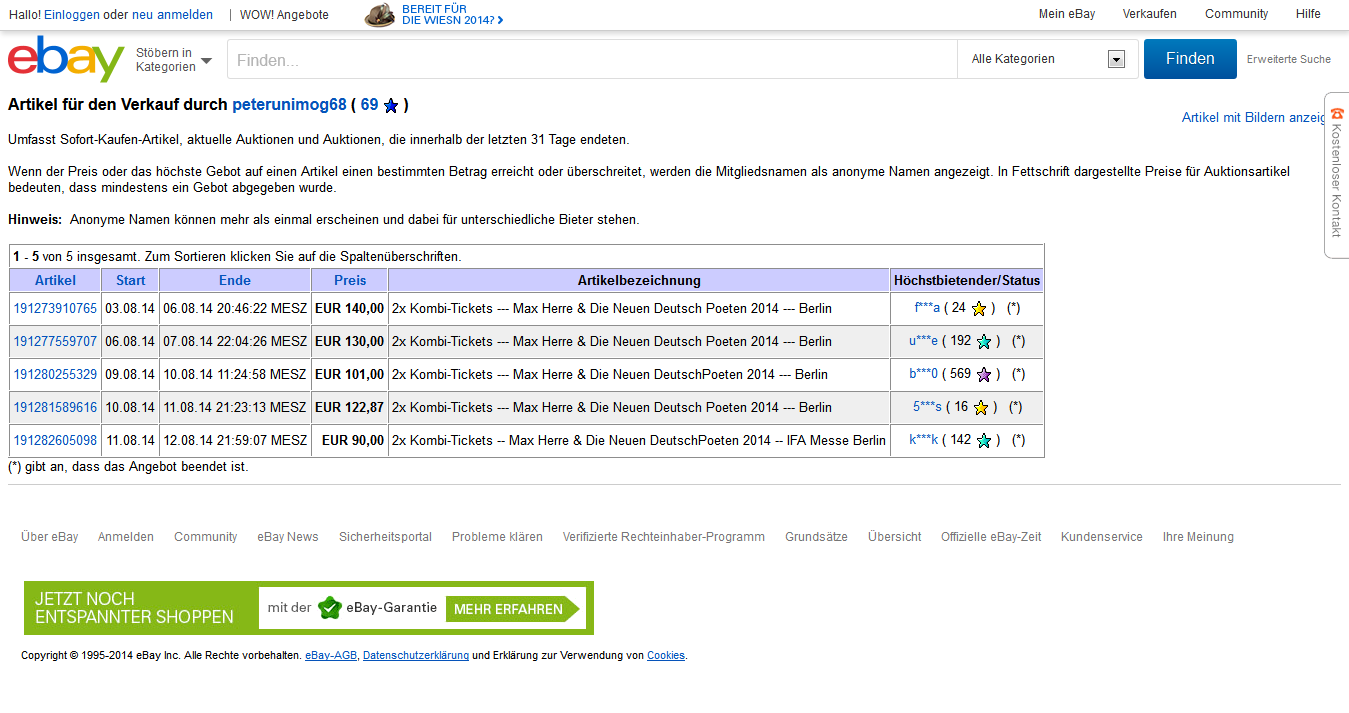
Task: Sort by Höchstbietender/Status column header
Action: (x=967, y=280)
